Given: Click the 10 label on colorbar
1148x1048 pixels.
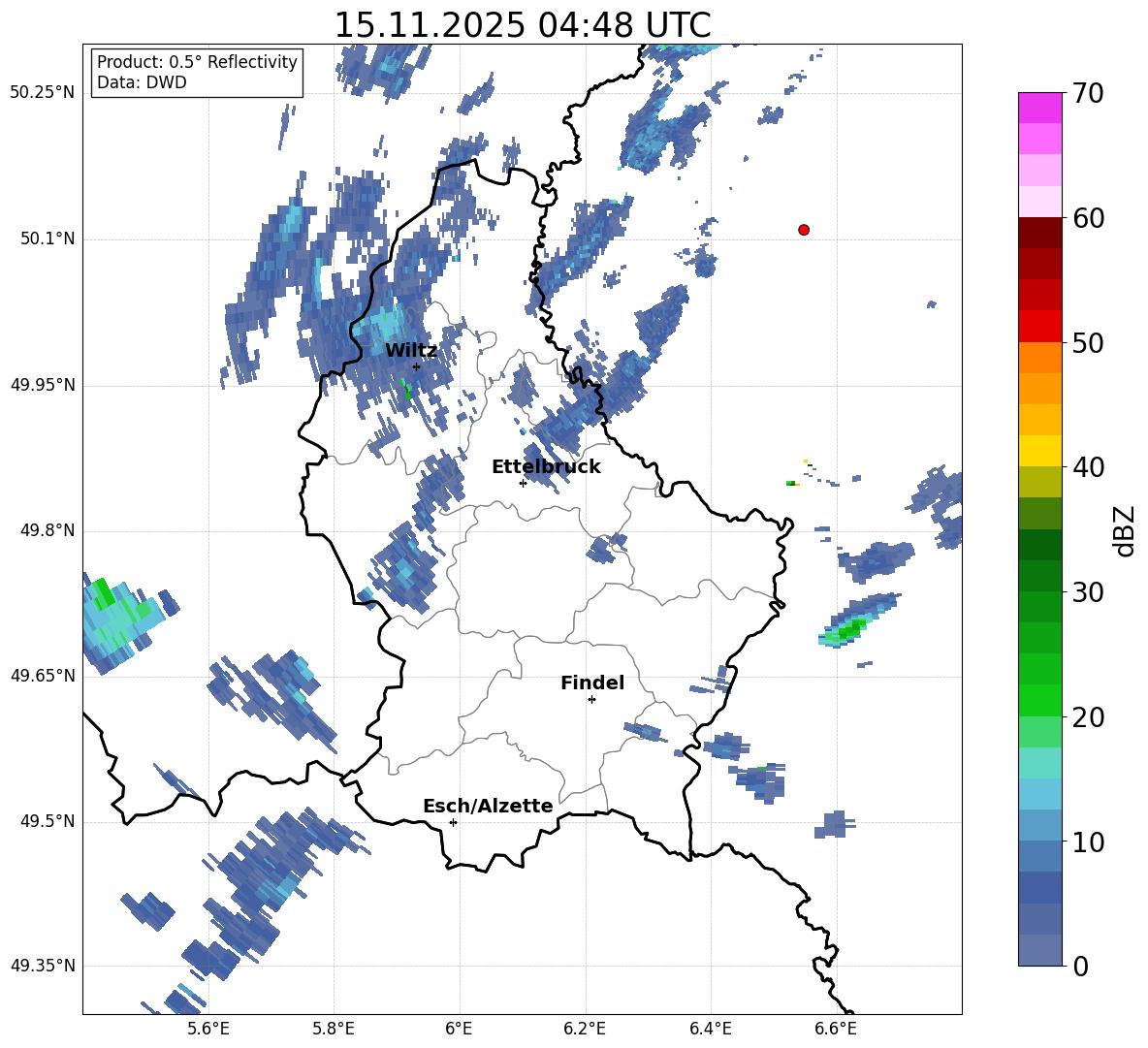Looking at the screenshot, I should pos(1088,842).
